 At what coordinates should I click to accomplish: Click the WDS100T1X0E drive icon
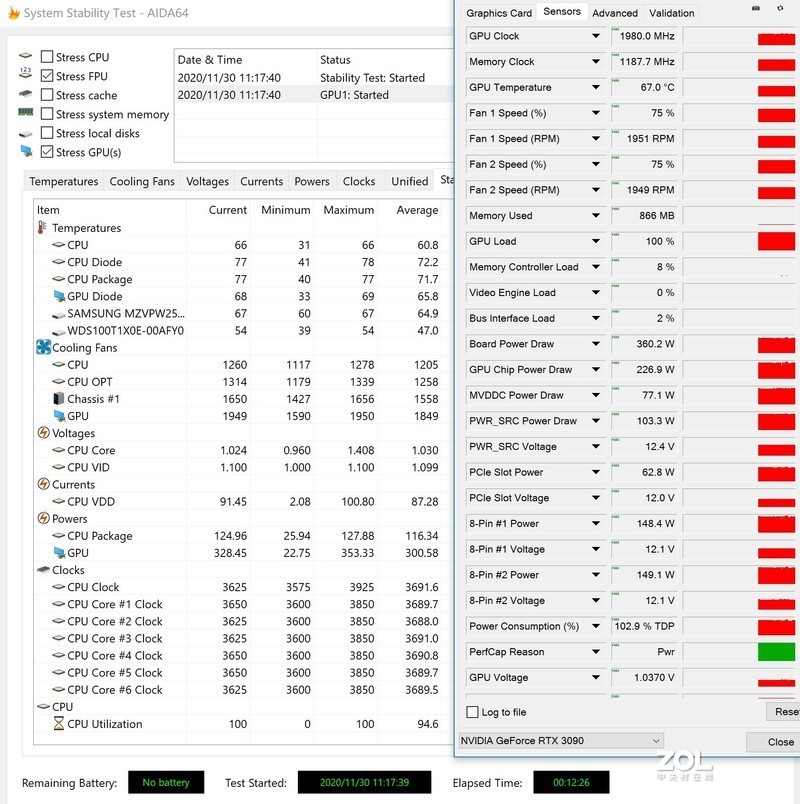(x=59, y=332)
